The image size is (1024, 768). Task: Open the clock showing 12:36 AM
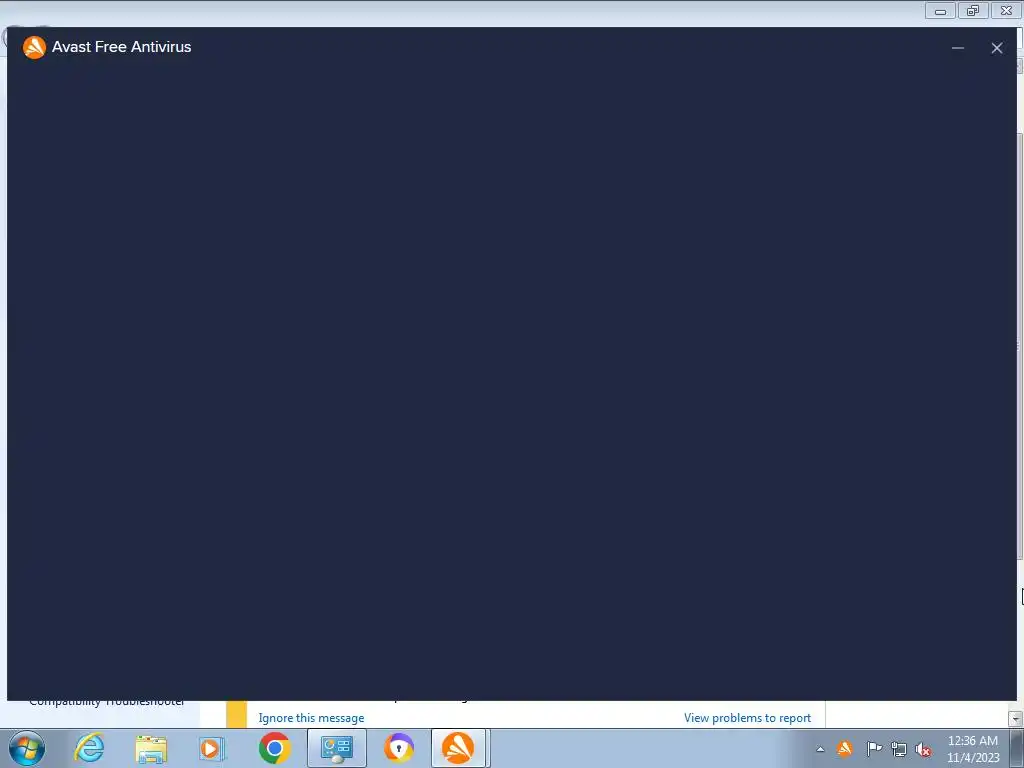click(972, 749)
